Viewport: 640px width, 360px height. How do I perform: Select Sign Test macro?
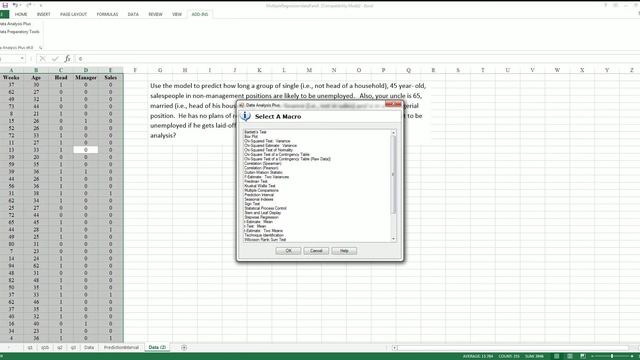tap(252, 204)
